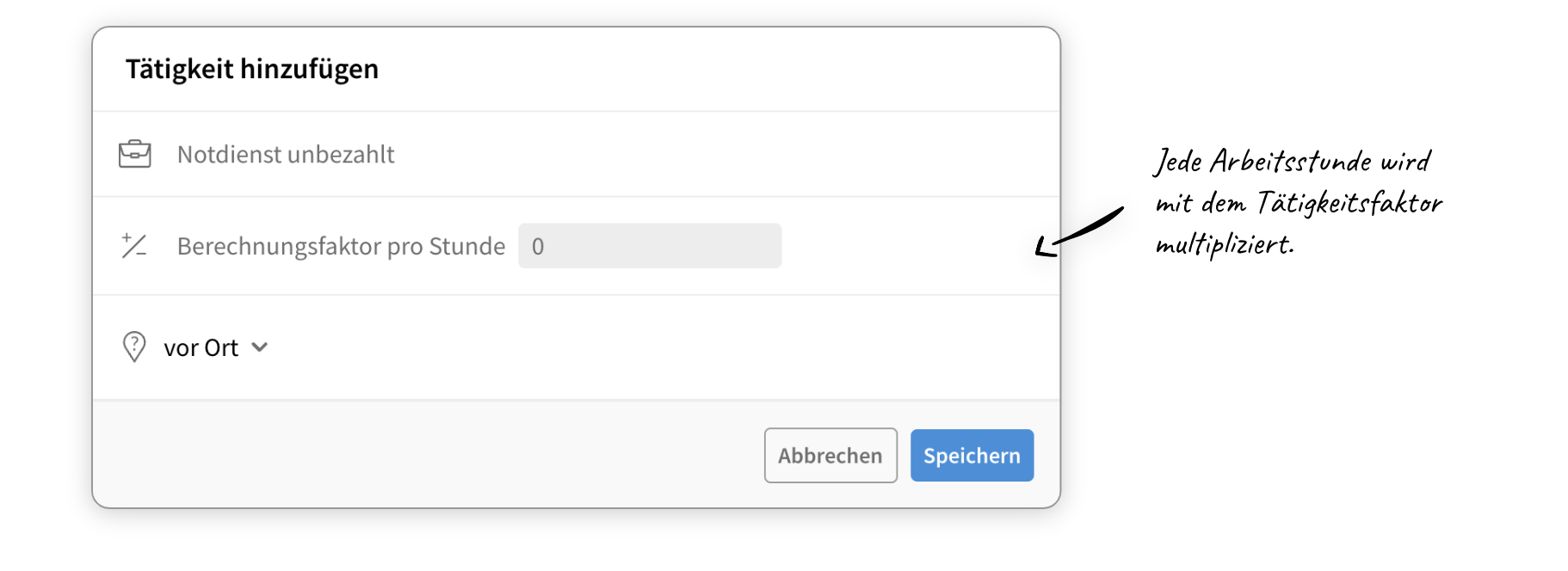Click the Berechnungsfaktor pro Stunde label
1568x571 pixels.
coord(341,246)
